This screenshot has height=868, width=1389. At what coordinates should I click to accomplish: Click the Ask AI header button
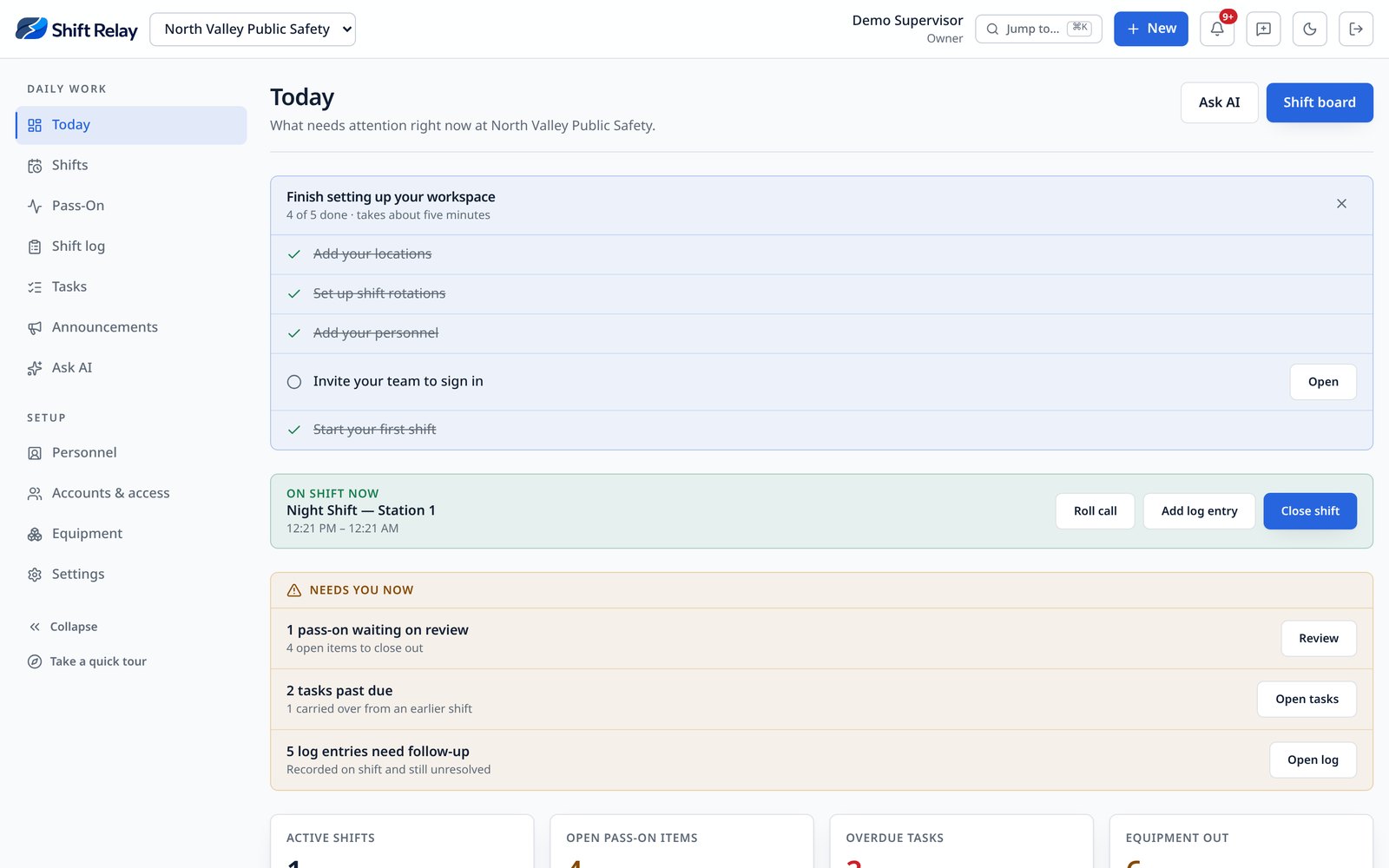click(x=1219, y=102)
